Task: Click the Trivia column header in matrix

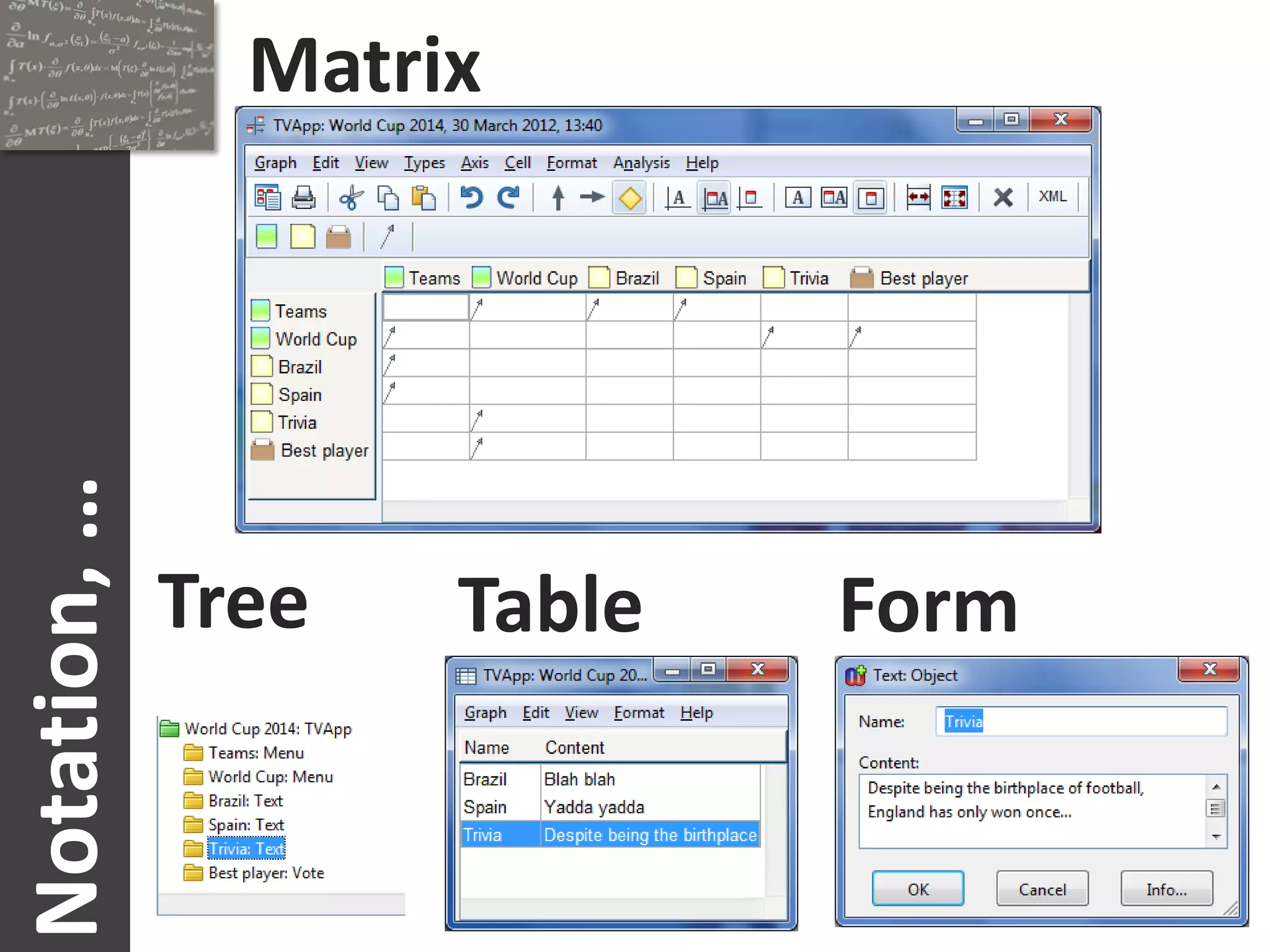Action: click(796, 278)
